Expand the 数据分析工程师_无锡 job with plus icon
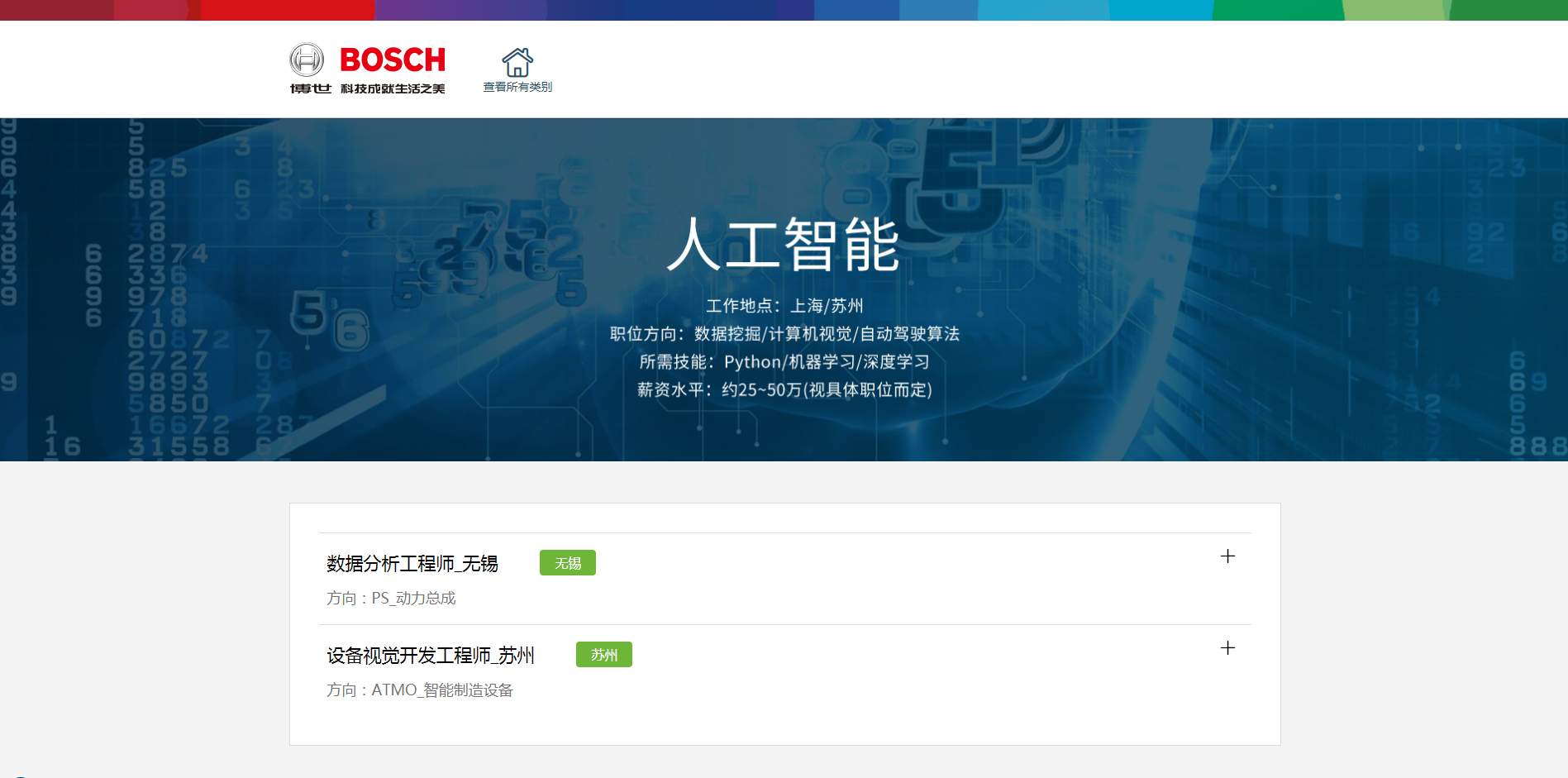This screenshot has height=778, width=1568. pyautogui.click(x=1227, y=556)
